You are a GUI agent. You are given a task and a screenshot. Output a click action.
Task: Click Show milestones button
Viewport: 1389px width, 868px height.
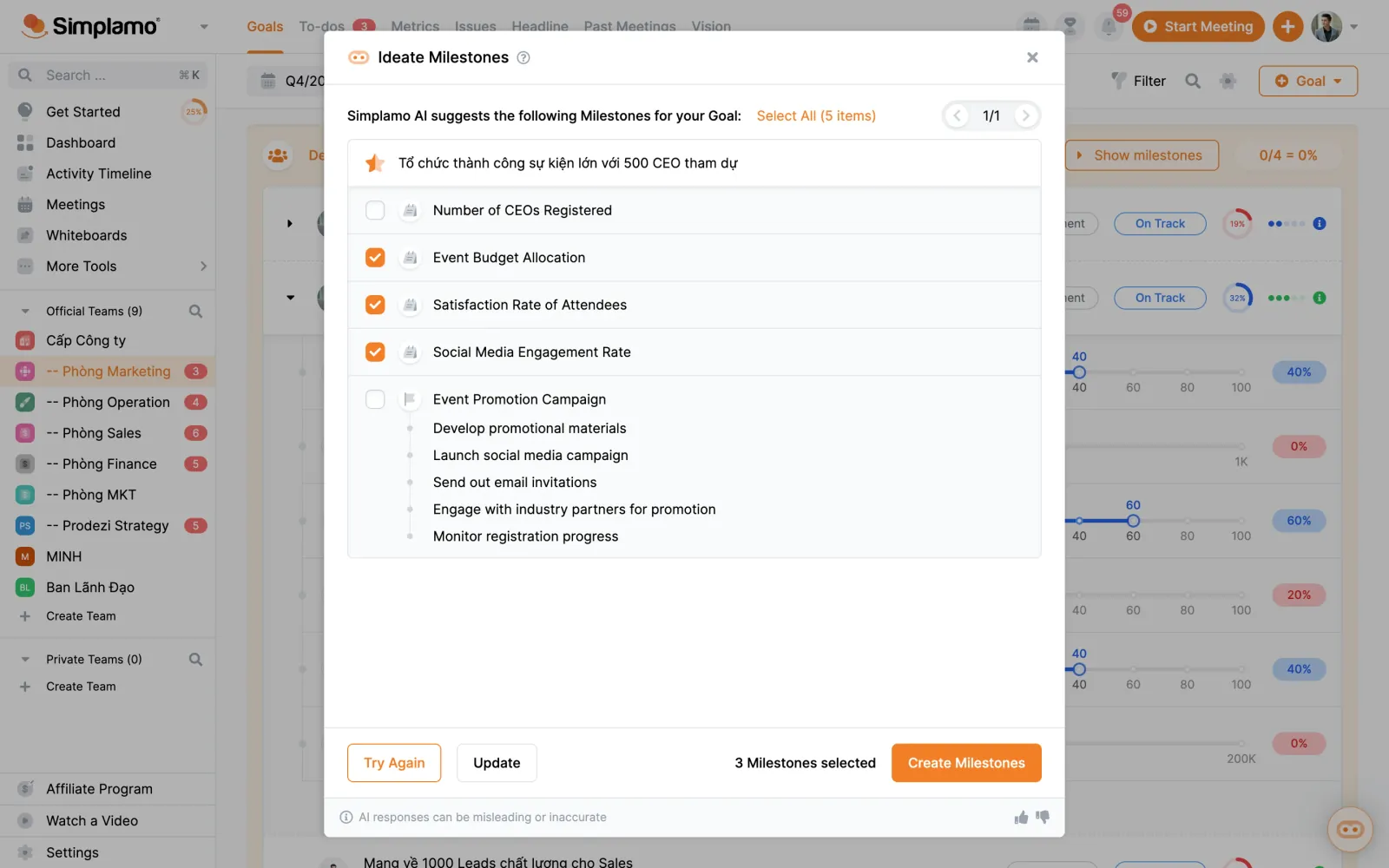[1141, 155]
